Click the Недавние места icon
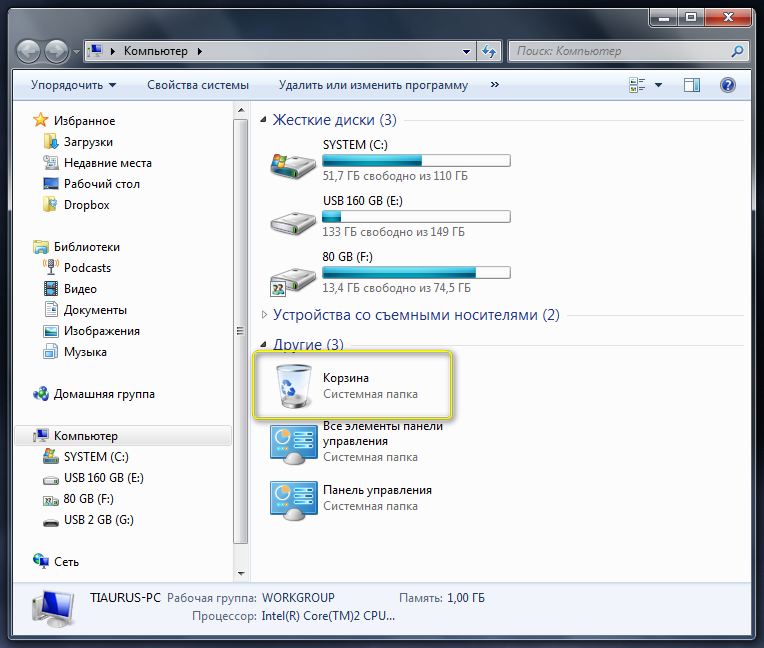 click(51, 162)
